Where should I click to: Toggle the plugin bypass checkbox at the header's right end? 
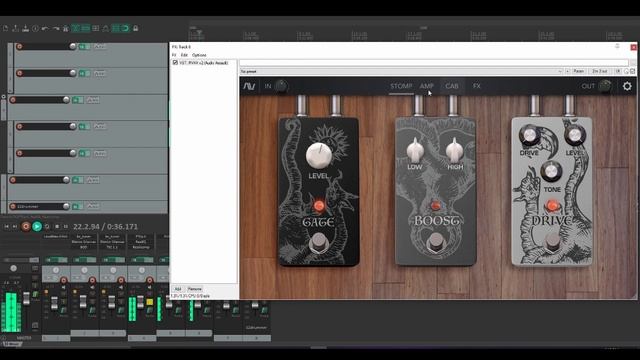(633, 71)
